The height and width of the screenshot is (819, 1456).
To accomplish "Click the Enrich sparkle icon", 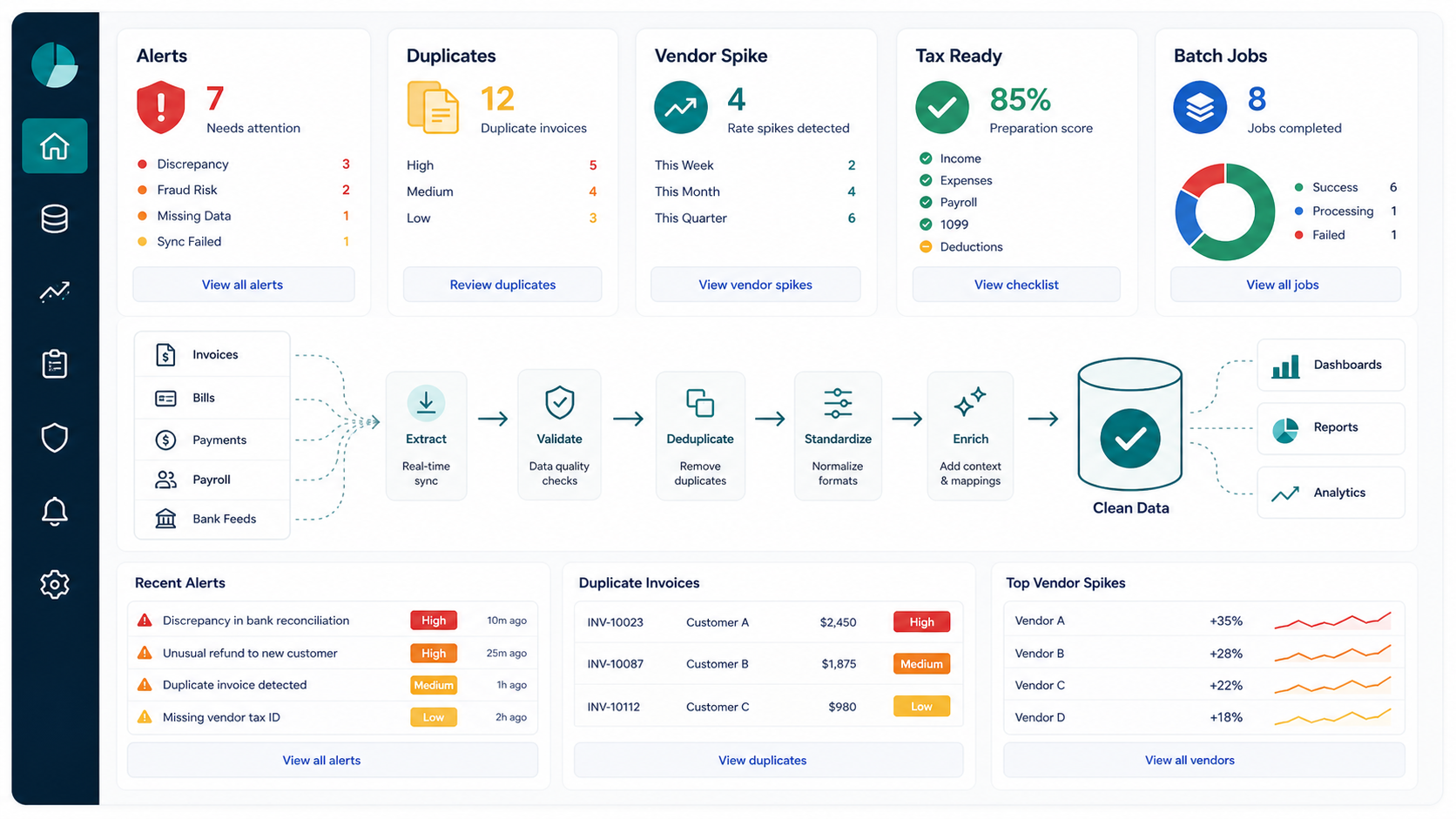I will tap(970, 402).
